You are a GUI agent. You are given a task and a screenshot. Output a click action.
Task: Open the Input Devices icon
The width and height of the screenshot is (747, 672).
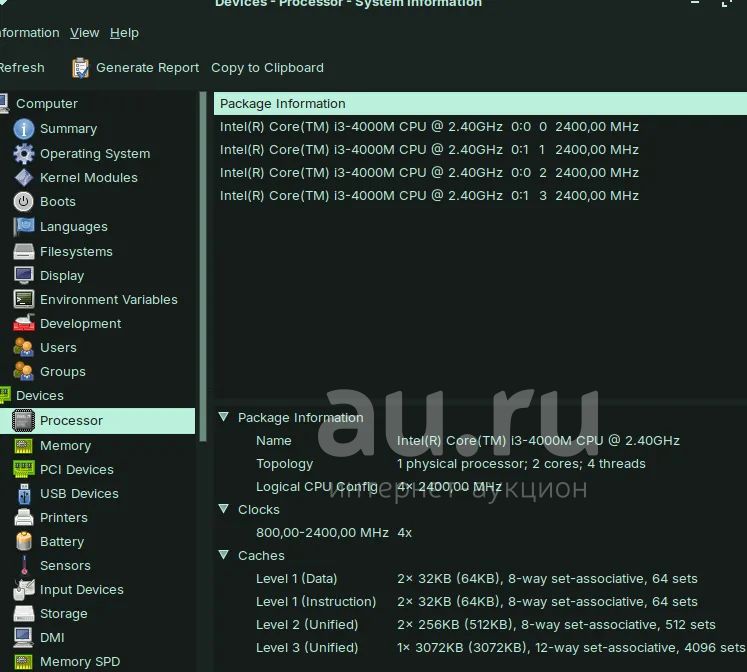pos(23,590)
